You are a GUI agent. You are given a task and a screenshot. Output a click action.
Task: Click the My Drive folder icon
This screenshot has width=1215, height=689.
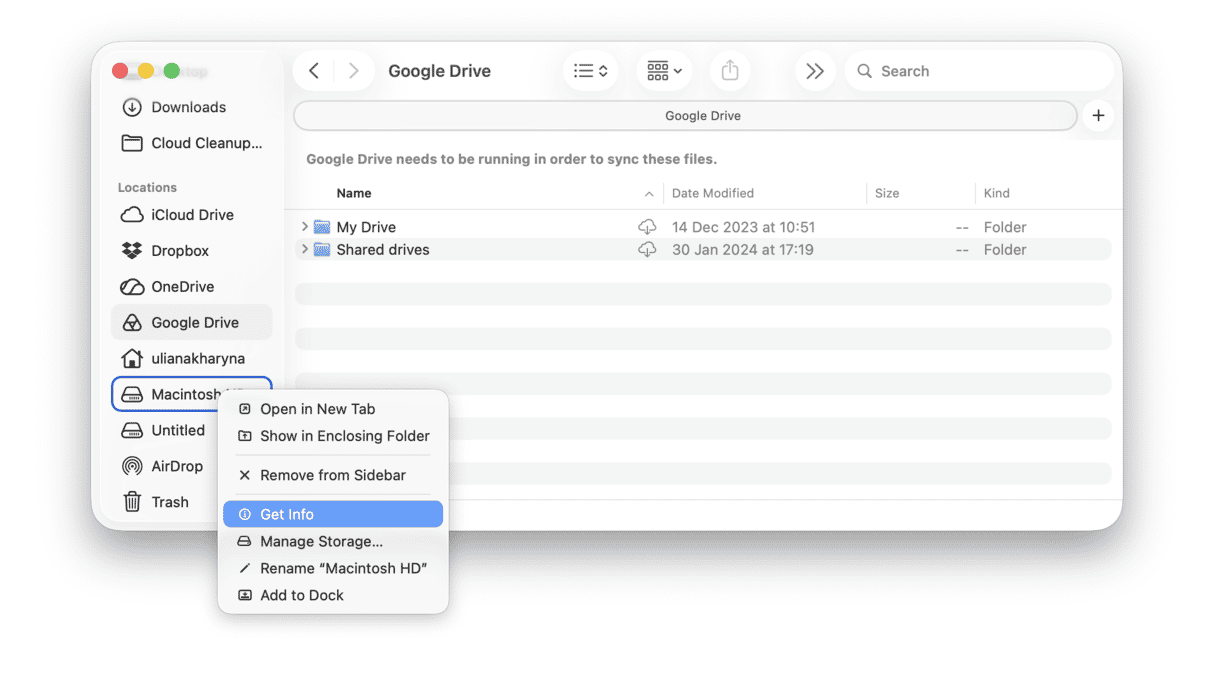[322, 227]
